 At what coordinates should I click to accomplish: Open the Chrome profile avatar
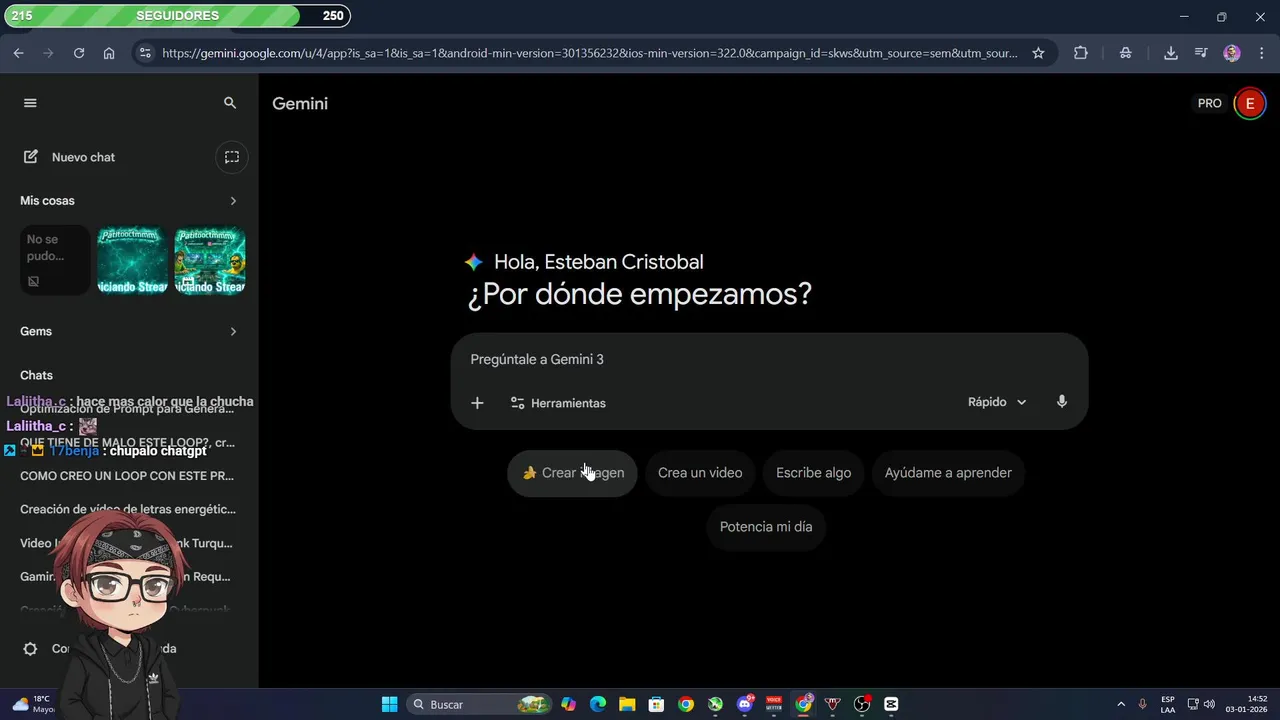coord(1232,53)
